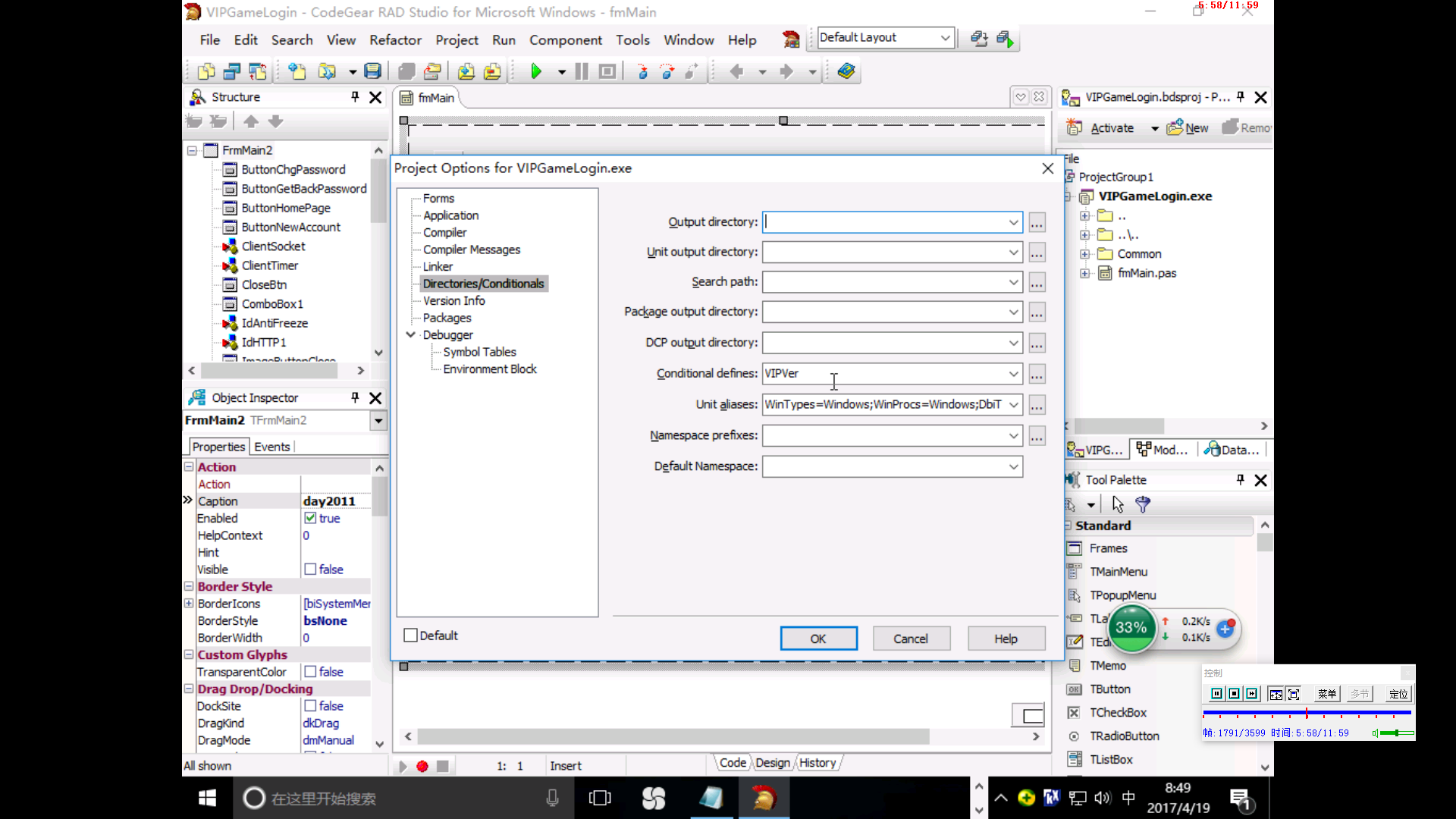Collapse the Debugger node in options tree
This screenshot has height=819, width=1456.
(x=411, y=334)
